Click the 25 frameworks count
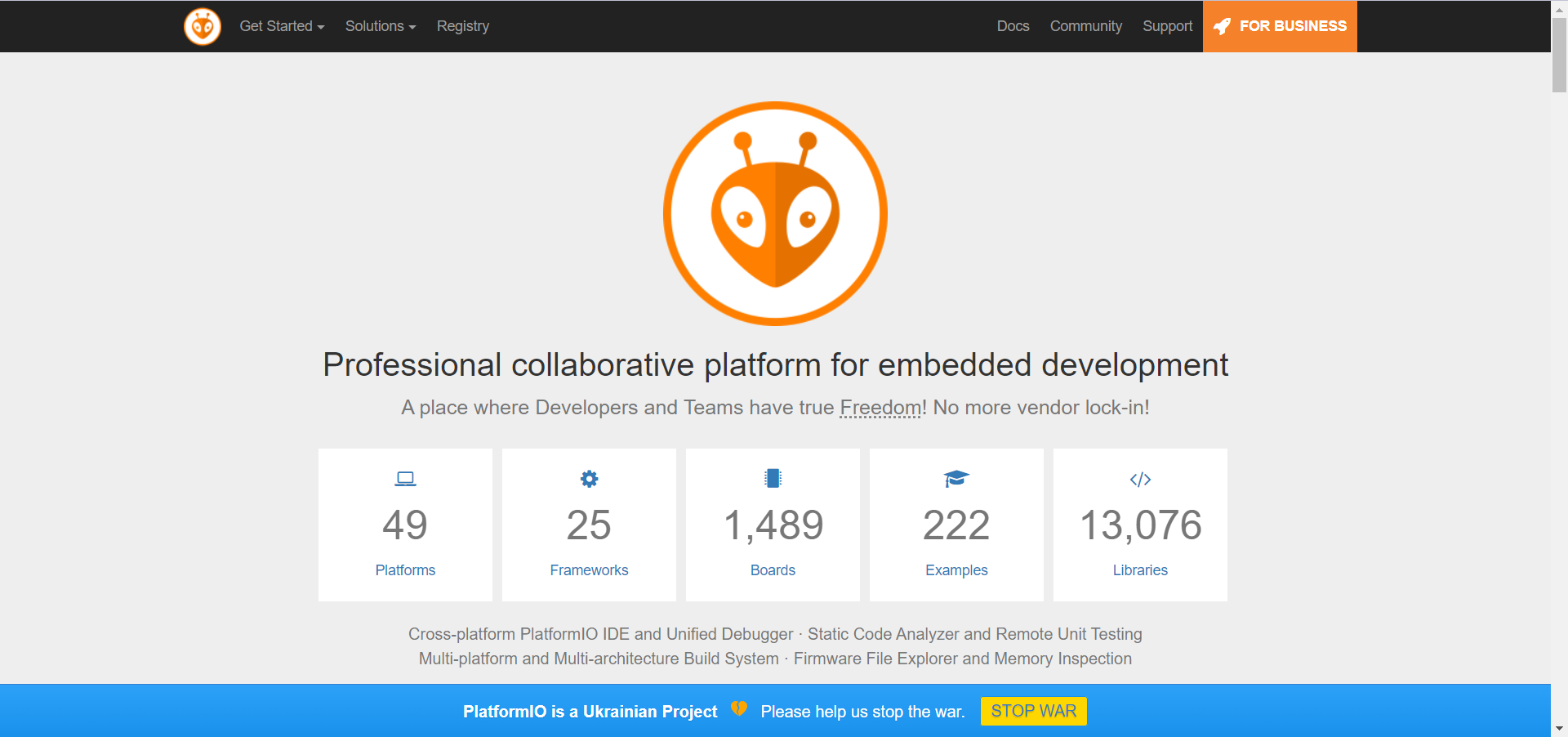The height and width of the screenshot is (737, 1568). 589,525
